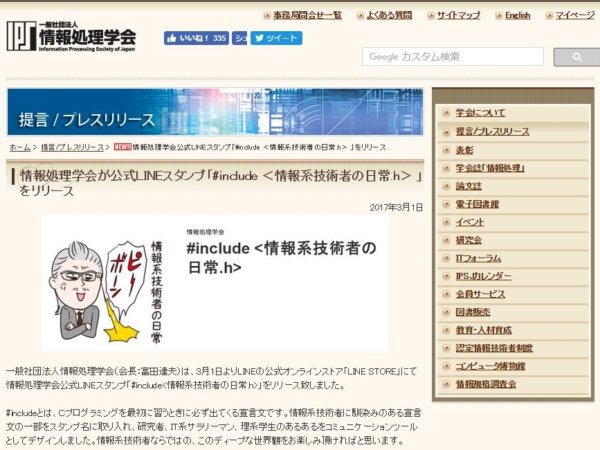Viewport: 600px width, 450px height.
Task: Click the bullet icon beside サイトマップ
Action: click(x=431, y=16)
